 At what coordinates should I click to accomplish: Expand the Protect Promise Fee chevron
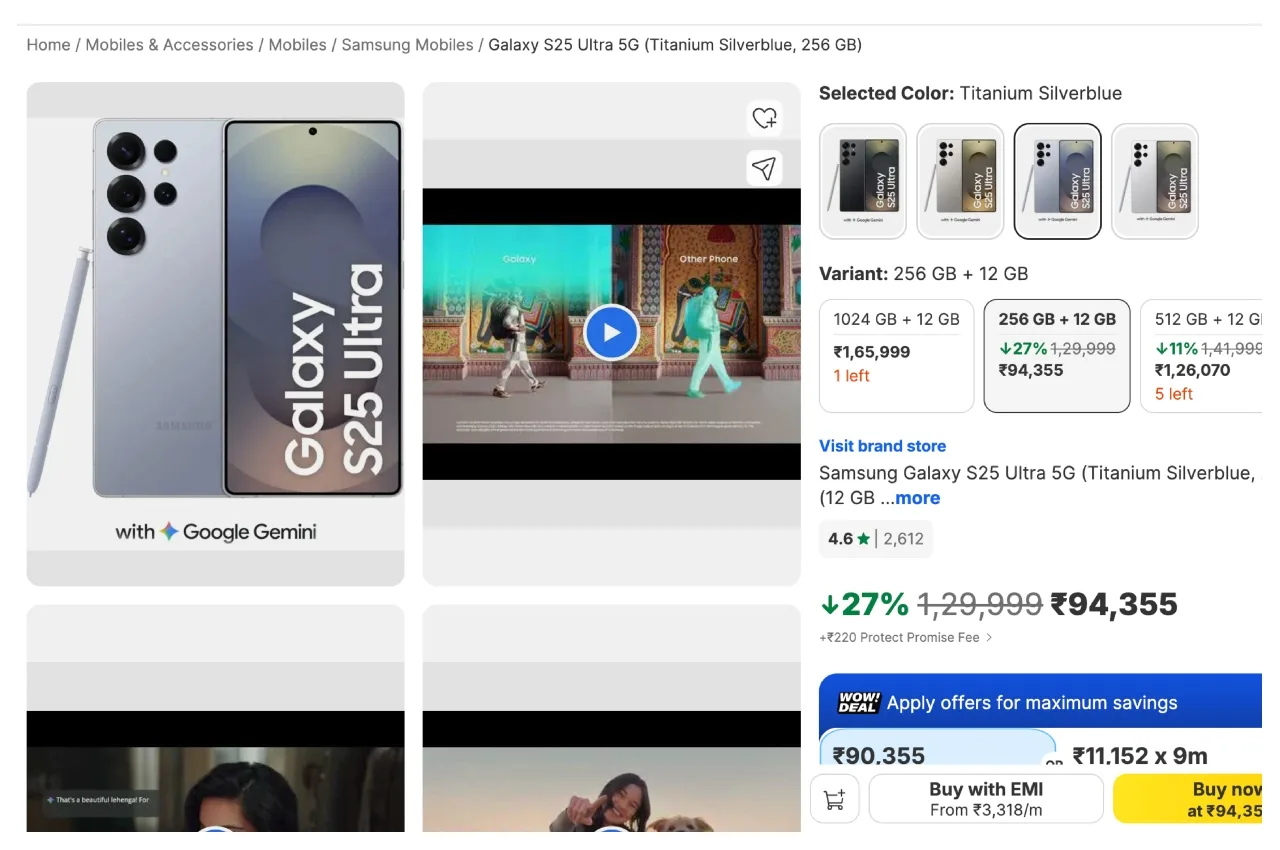[x=989, y=637]
